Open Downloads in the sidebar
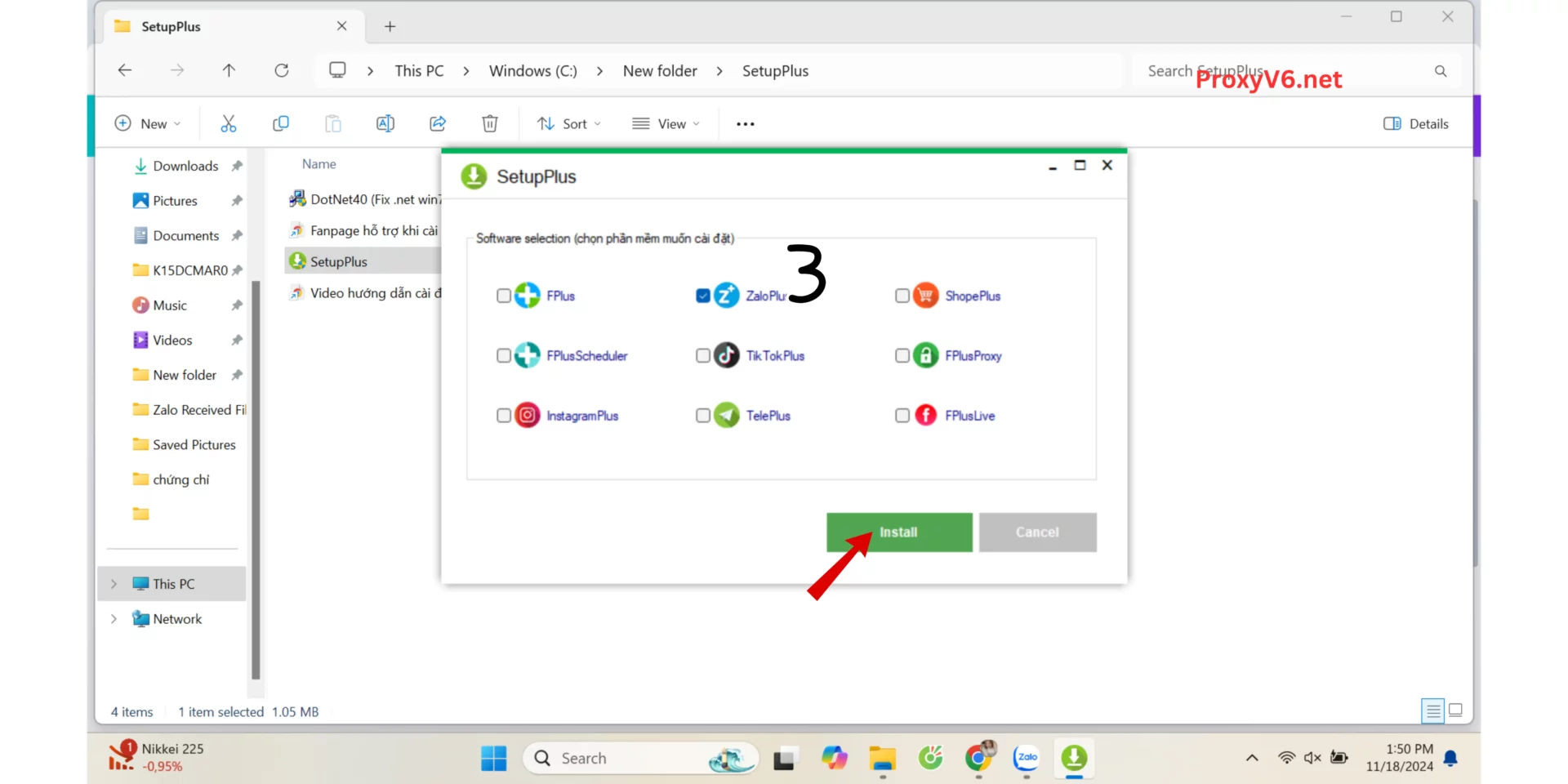The width and height of the screenshot is (1568, 784). point(186,166)
